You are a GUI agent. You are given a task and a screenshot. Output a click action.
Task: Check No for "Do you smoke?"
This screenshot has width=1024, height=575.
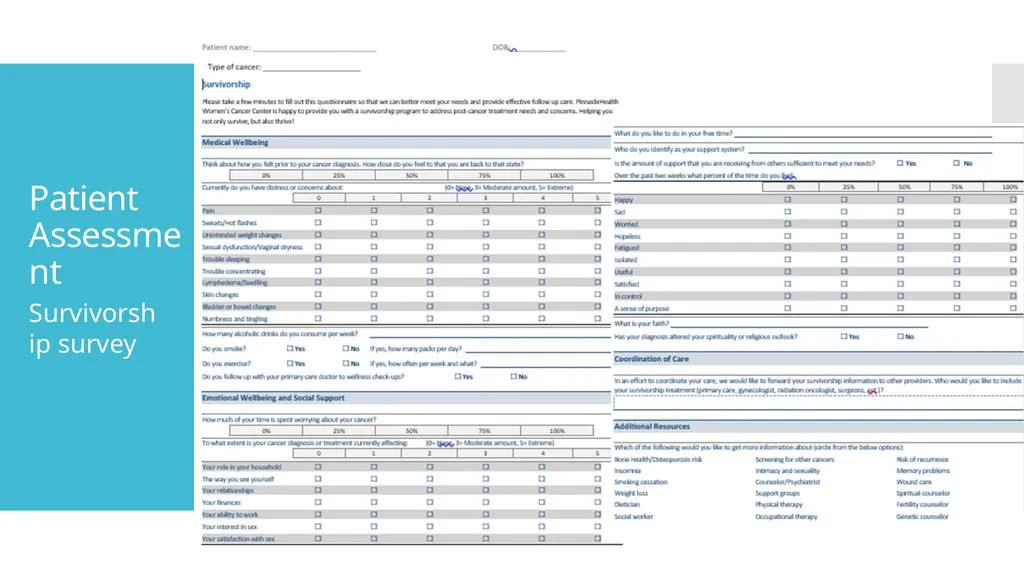[x=345, y=348]
